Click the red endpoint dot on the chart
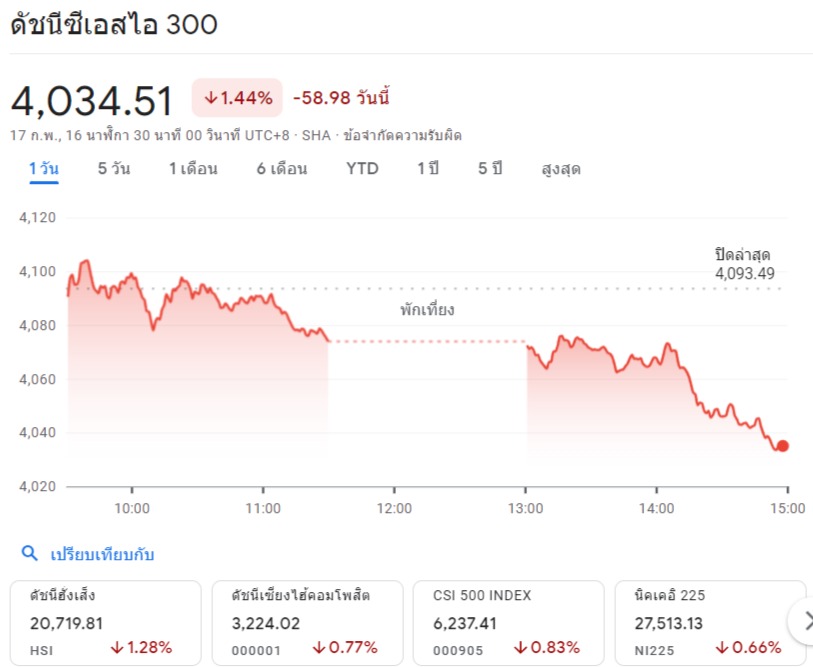 783,446
